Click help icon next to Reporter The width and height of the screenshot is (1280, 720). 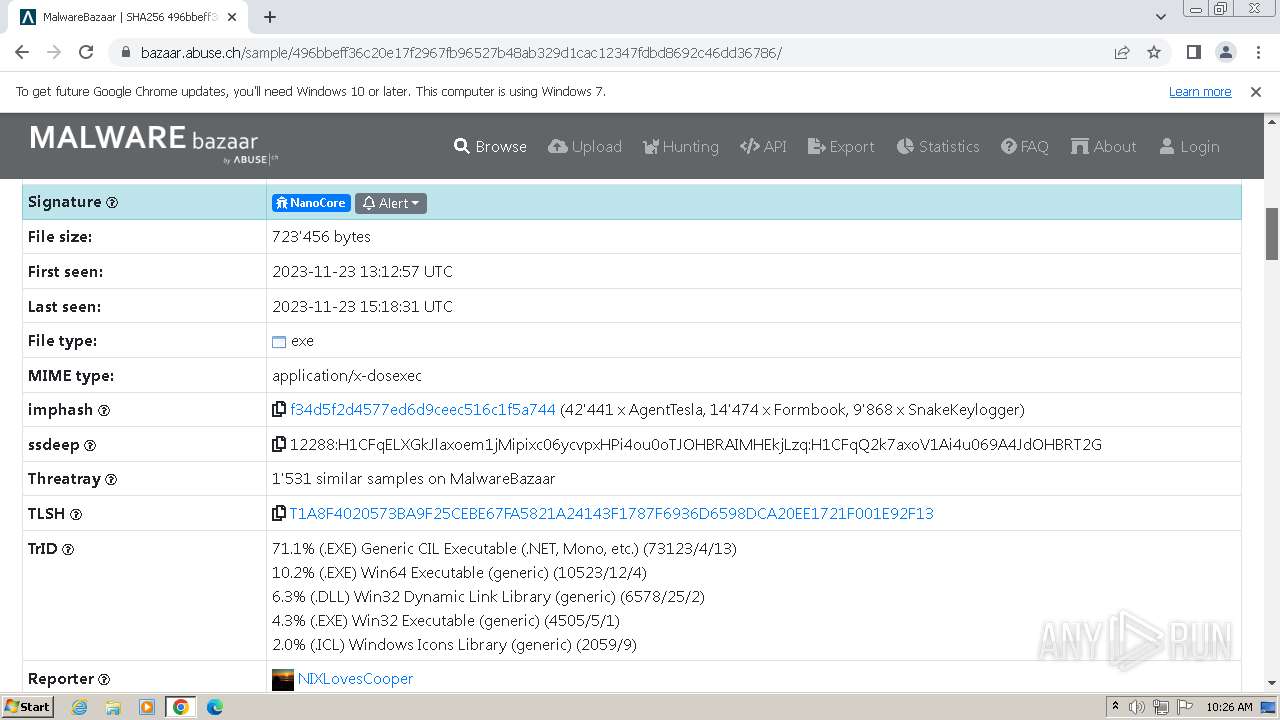pyautogui.click(x=104, y=679)
